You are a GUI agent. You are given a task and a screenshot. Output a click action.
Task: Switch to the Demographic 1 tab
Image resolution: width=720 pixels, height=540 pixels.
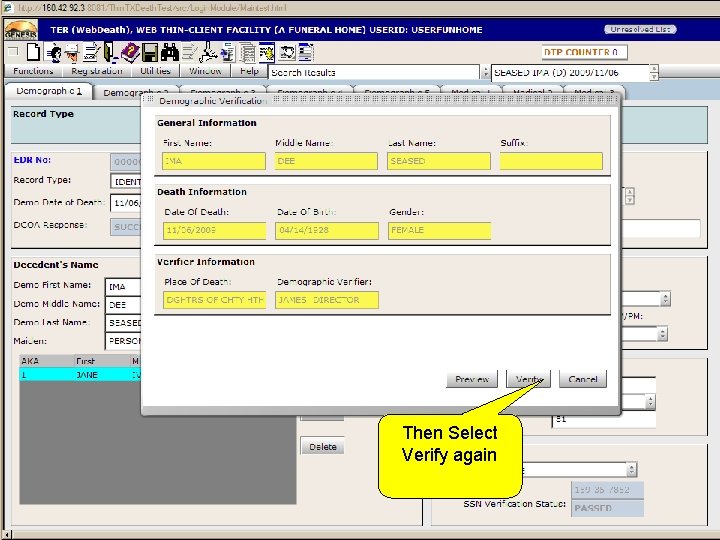(49, 91)
